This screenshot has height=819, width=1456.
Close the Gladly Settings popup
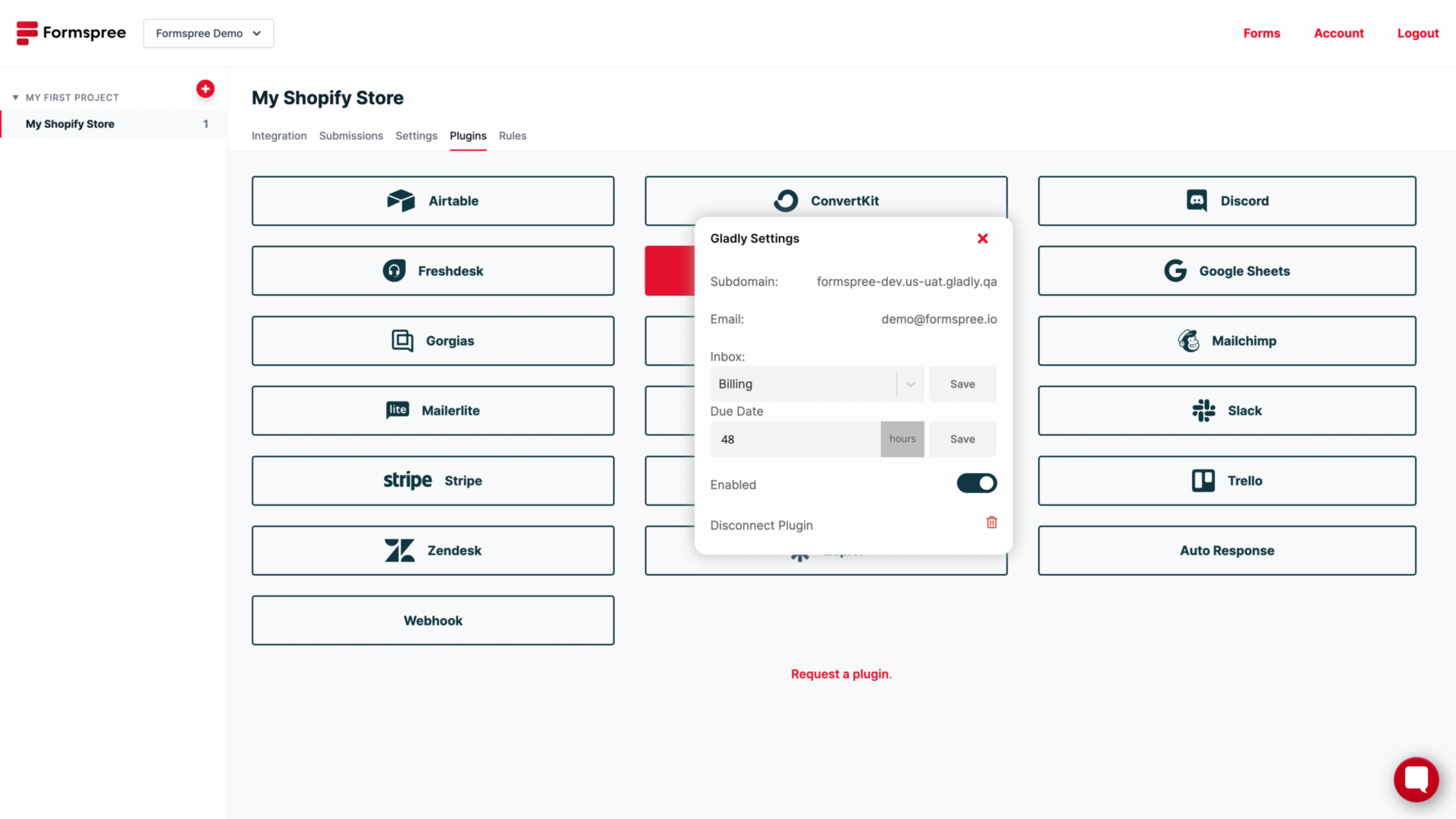[x=982, y=238]
